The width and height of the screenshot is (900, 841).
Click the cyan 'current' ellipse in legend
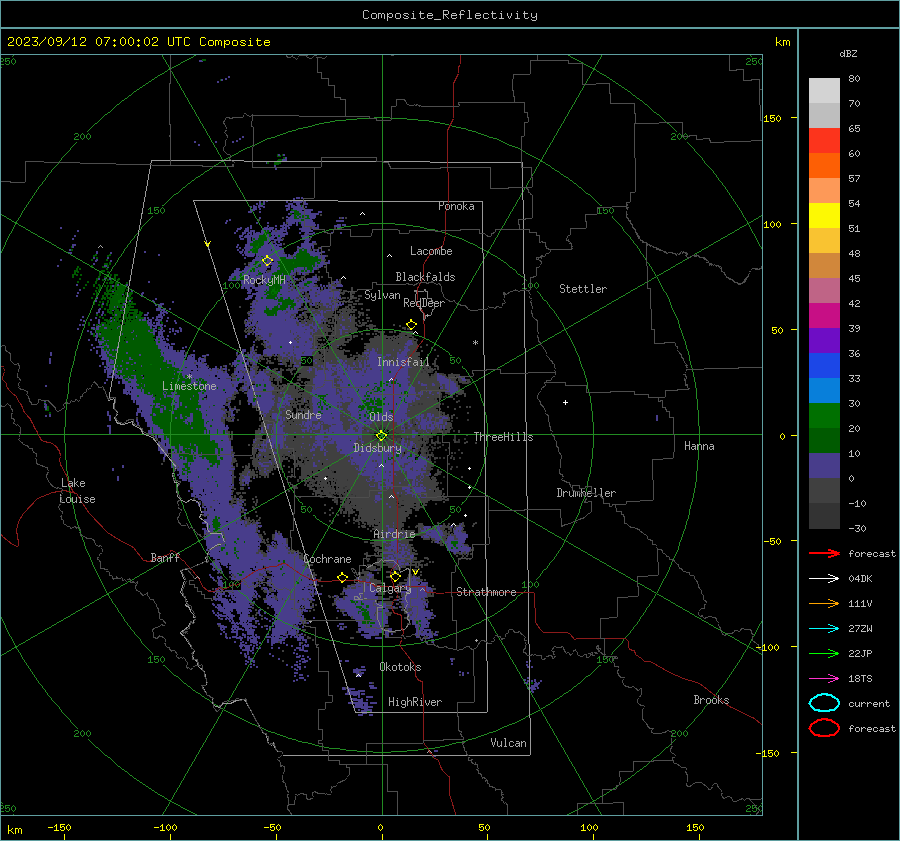[x=824, y=703]
